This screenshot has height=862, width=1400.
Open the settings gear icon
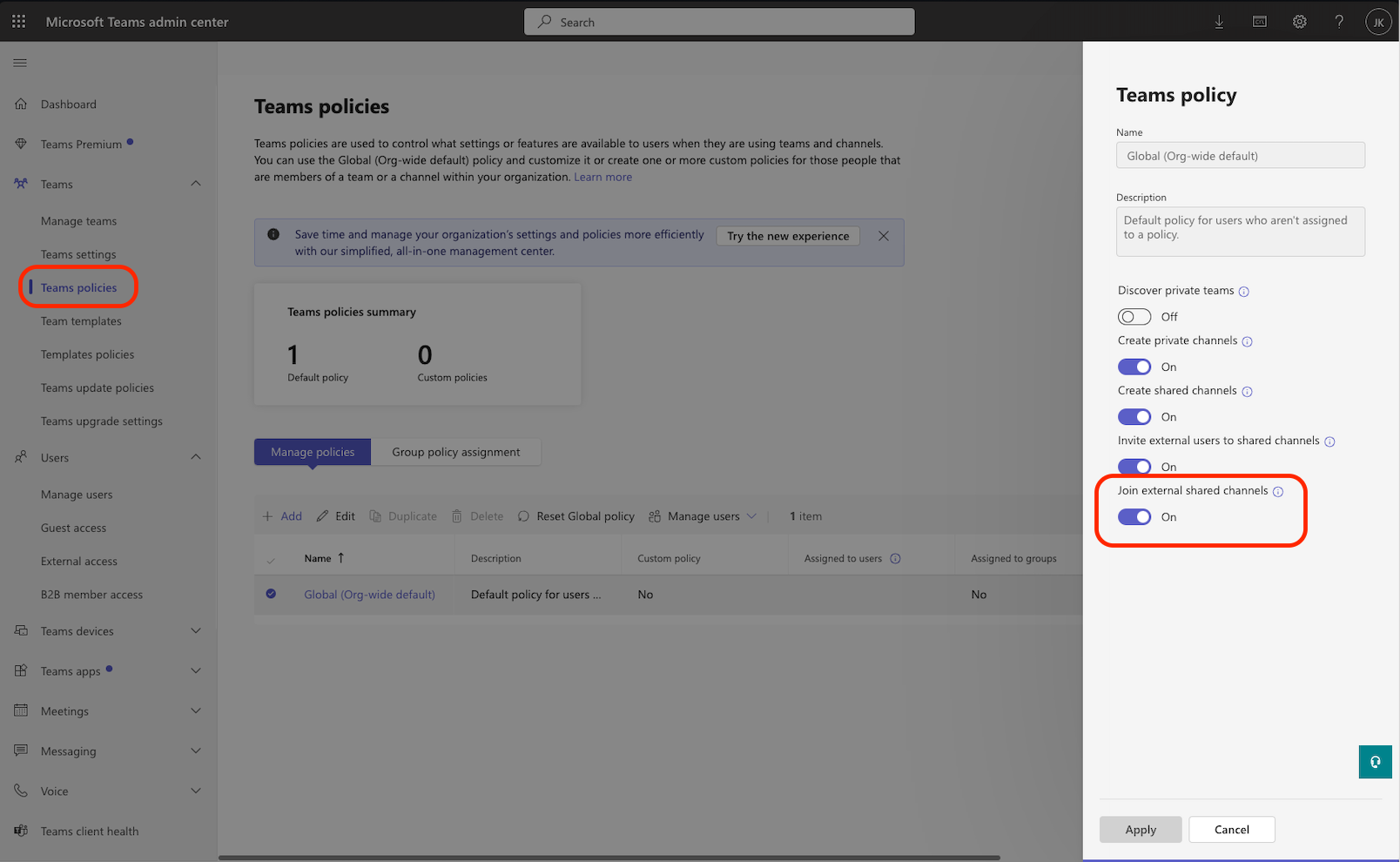(x=1299, y=22)
